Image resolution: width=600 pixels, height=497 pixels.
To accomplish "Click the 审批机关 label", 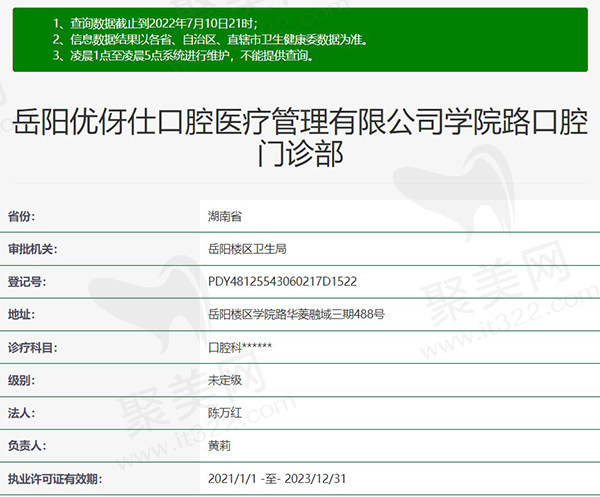I will (33, 249).
